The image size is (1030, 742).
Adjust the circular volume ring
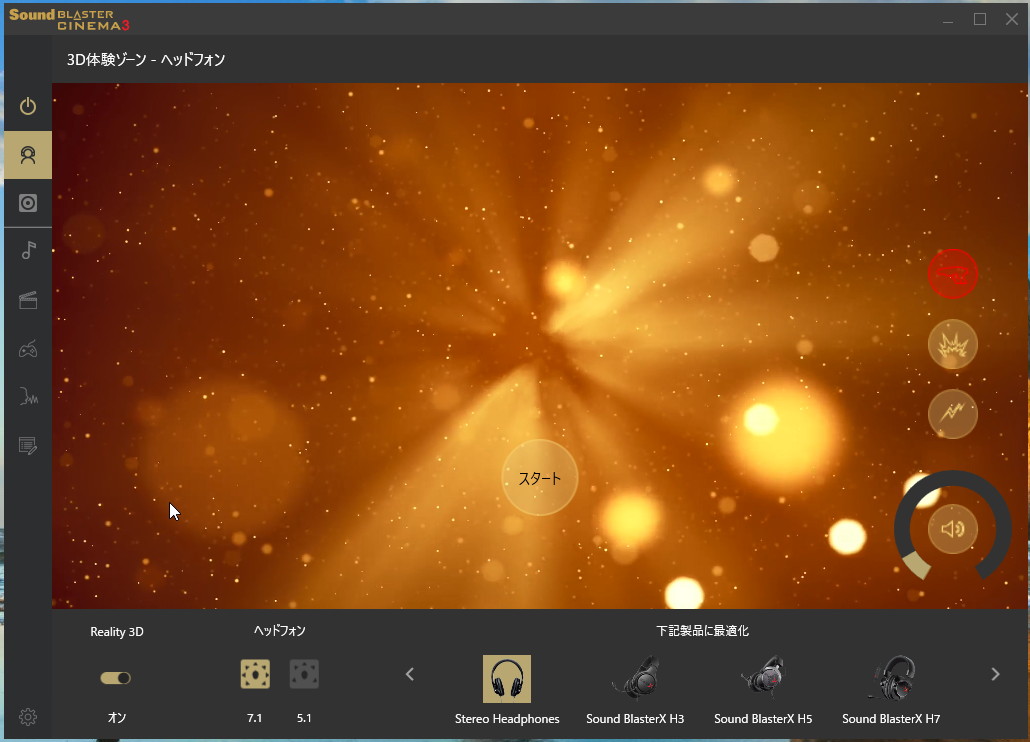(x=952, y=477)
